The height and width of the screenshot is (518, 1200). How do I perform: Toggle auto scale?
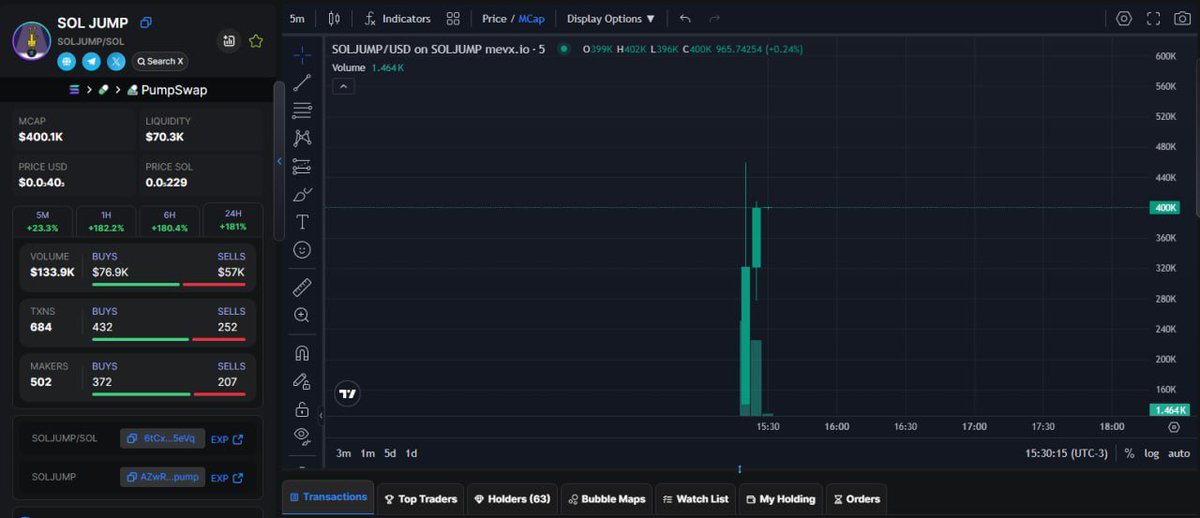click(1178, 453)
